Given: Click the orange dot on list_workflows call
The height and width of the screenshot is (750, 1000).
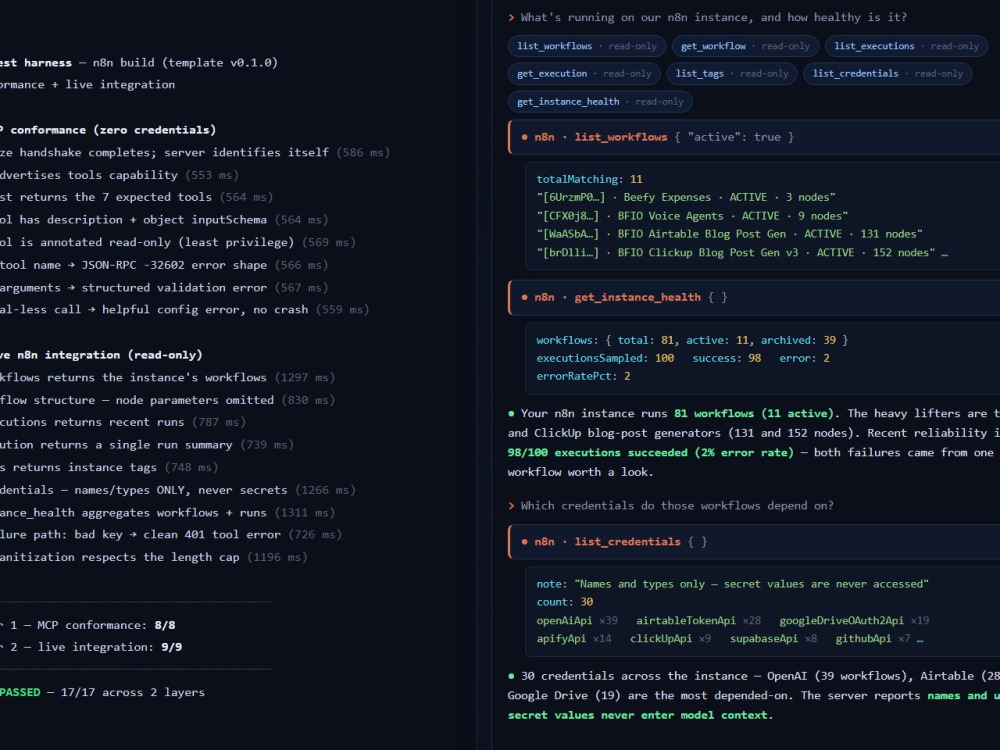Looking at the screenshot, I should tap(524, 137).
